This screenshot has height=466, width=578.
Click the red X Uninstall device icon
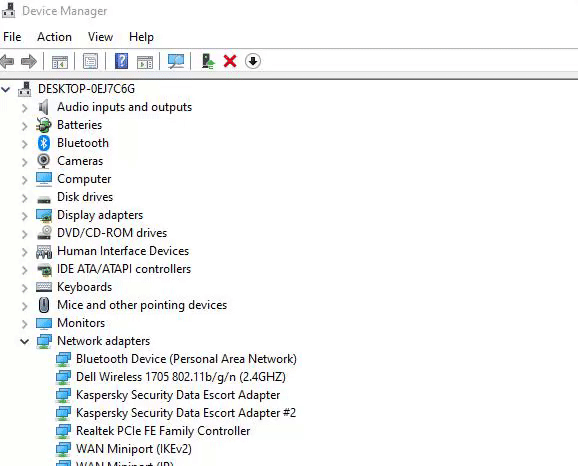point(230,61)
